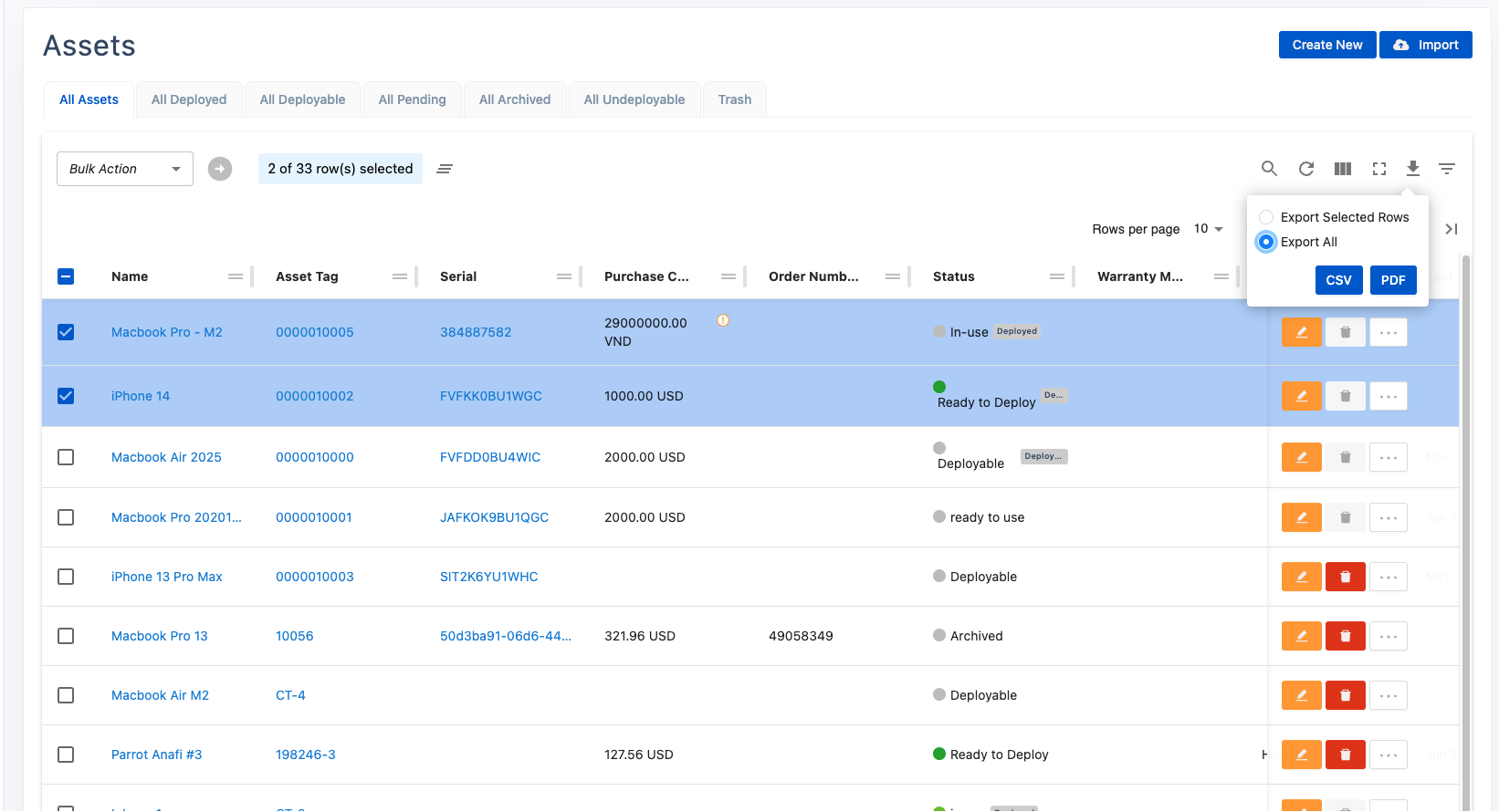Edit the iPhone 14 asset

point(1302,396)
